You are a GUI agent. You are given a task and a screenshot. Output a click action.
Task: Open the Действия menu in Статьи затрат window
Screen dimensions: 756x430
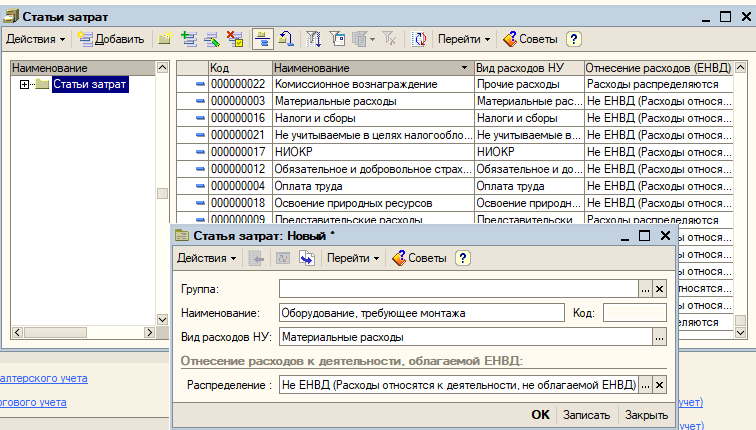pos(36,39)
